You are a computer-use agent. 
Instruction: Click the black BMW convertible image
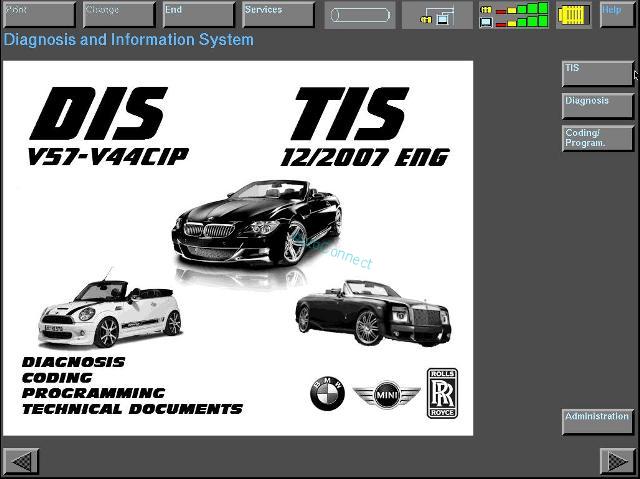tap(256, 224)
